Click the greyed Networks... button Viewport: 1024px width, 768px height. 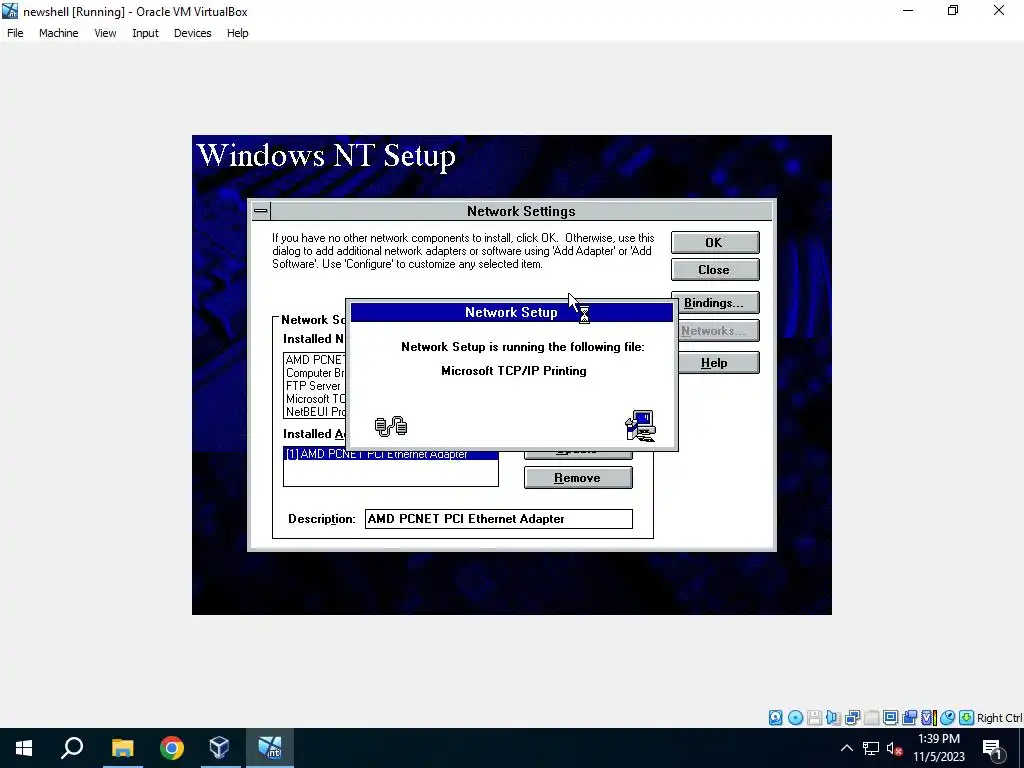(718, 331)
